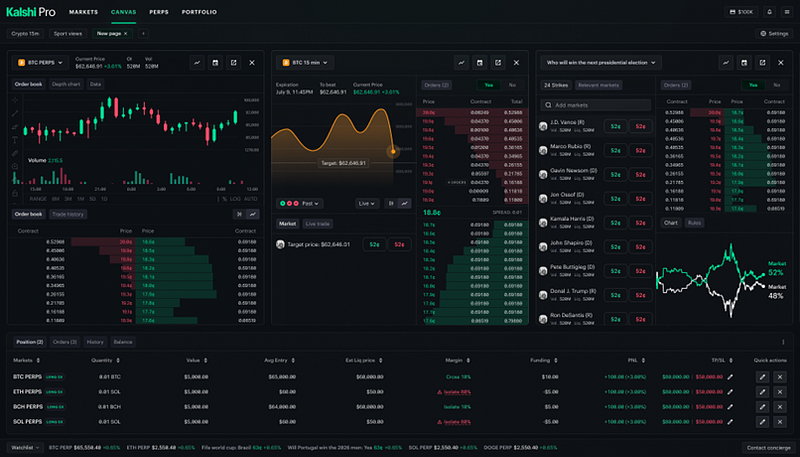Select the text annotation tool
Screen dimensions: 800x457
pos(15,140)
